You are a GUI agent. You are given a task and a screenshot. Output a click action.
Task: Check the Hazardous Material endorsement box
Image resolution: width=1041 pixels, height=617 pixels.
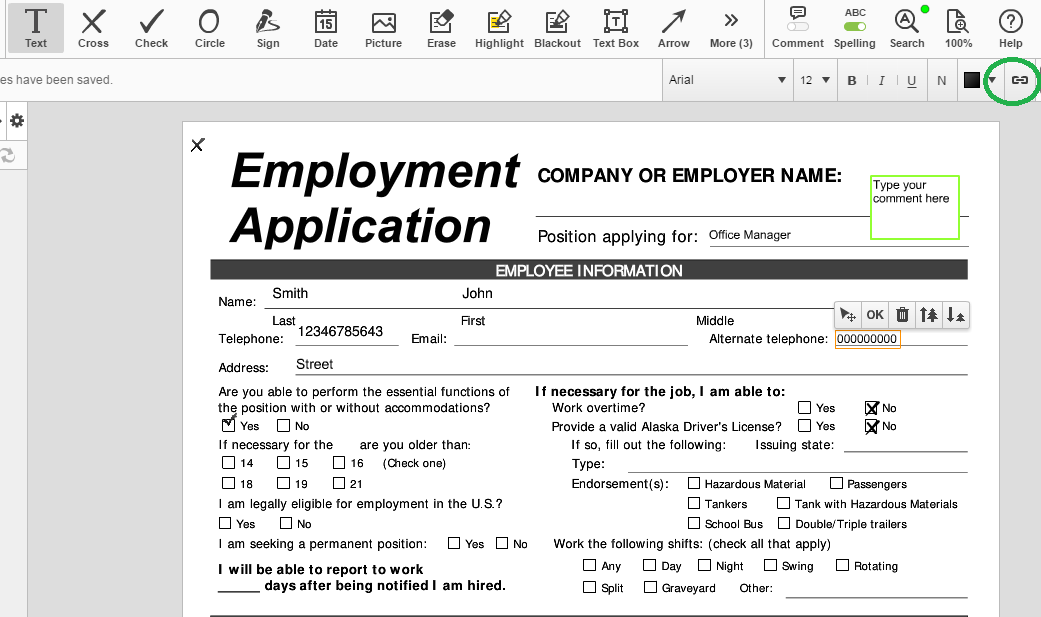coord(694,483)
